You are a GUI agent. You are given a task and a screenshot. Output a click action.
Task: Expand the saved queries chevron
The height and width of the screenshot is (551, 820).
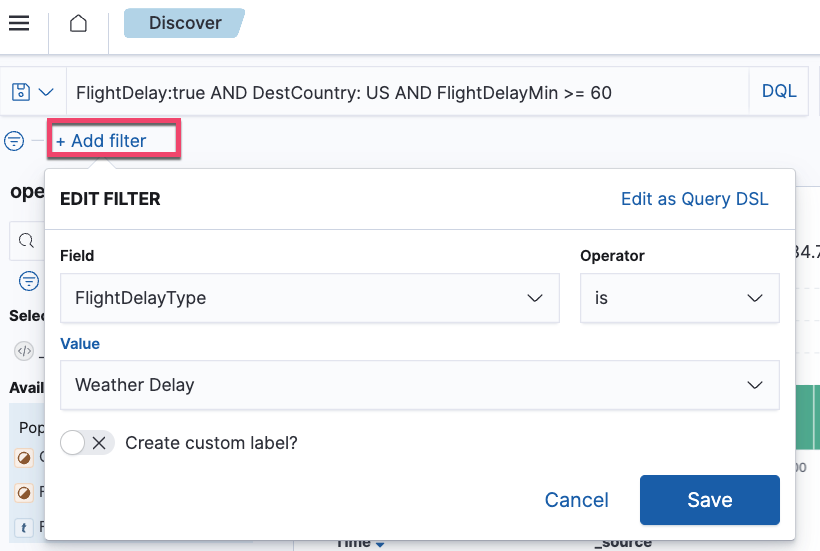(46, 93)
